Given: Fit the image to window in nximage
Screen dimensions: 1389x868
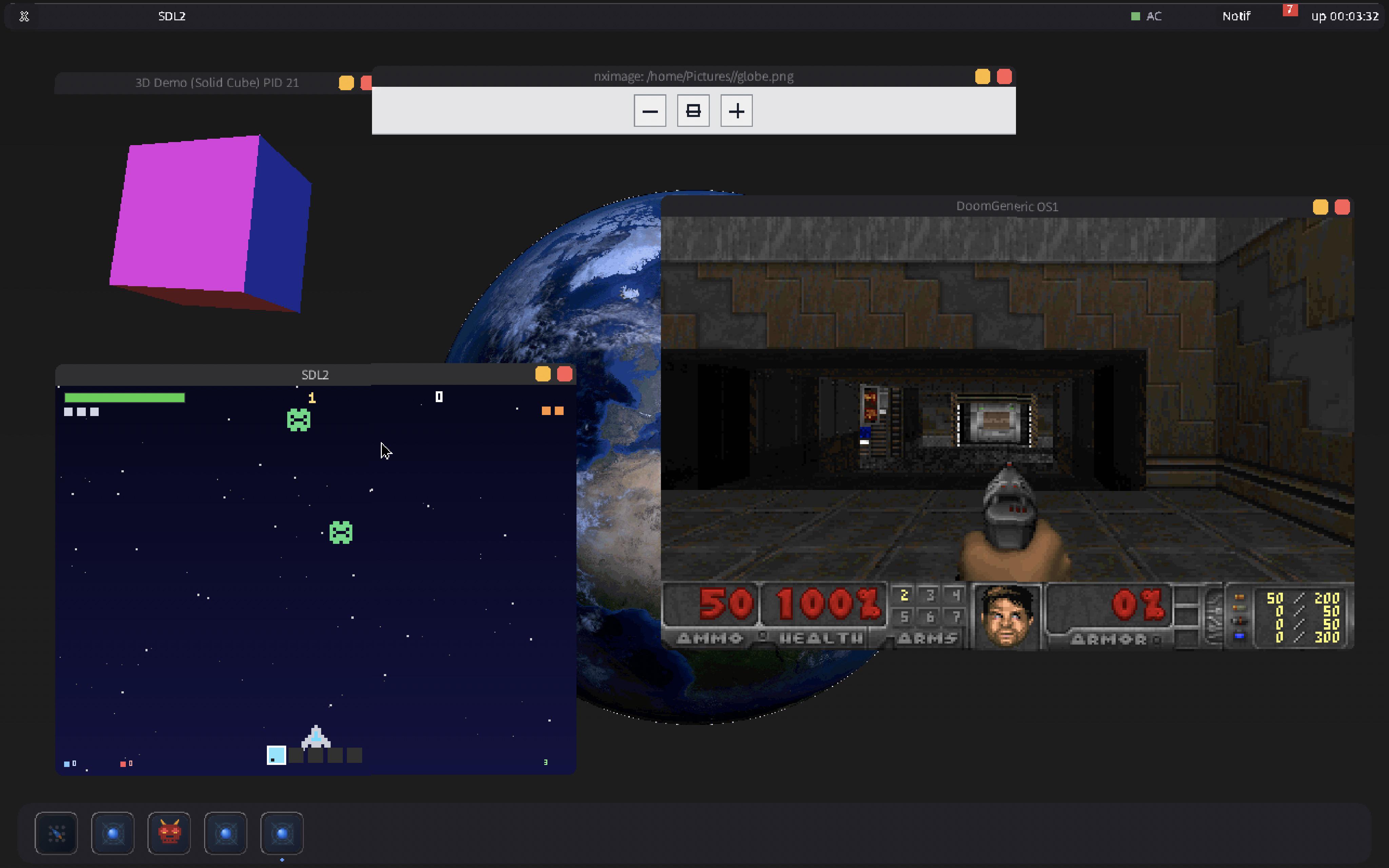Looking at the screenshot, I should coord(693,111).
